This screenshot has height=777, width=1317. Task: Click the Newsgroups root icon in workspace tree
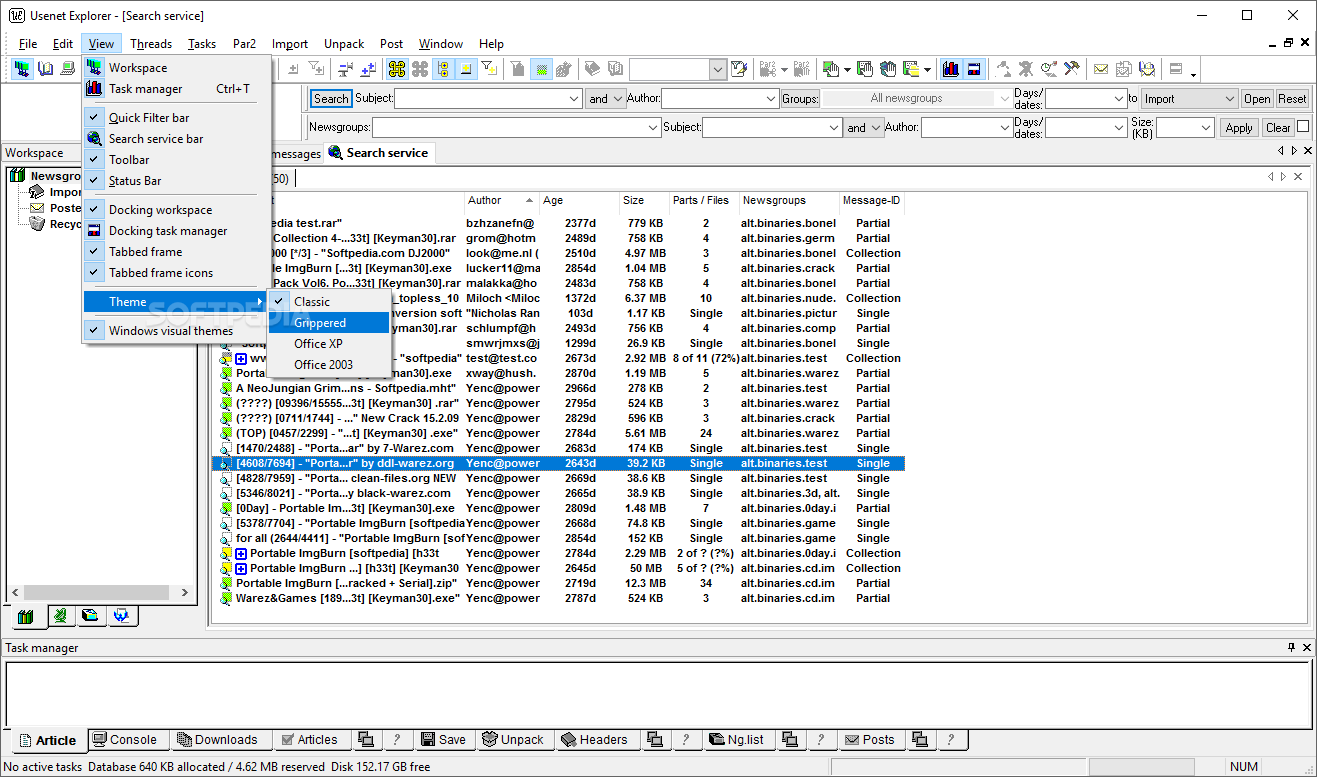click(x=18, y=176)
